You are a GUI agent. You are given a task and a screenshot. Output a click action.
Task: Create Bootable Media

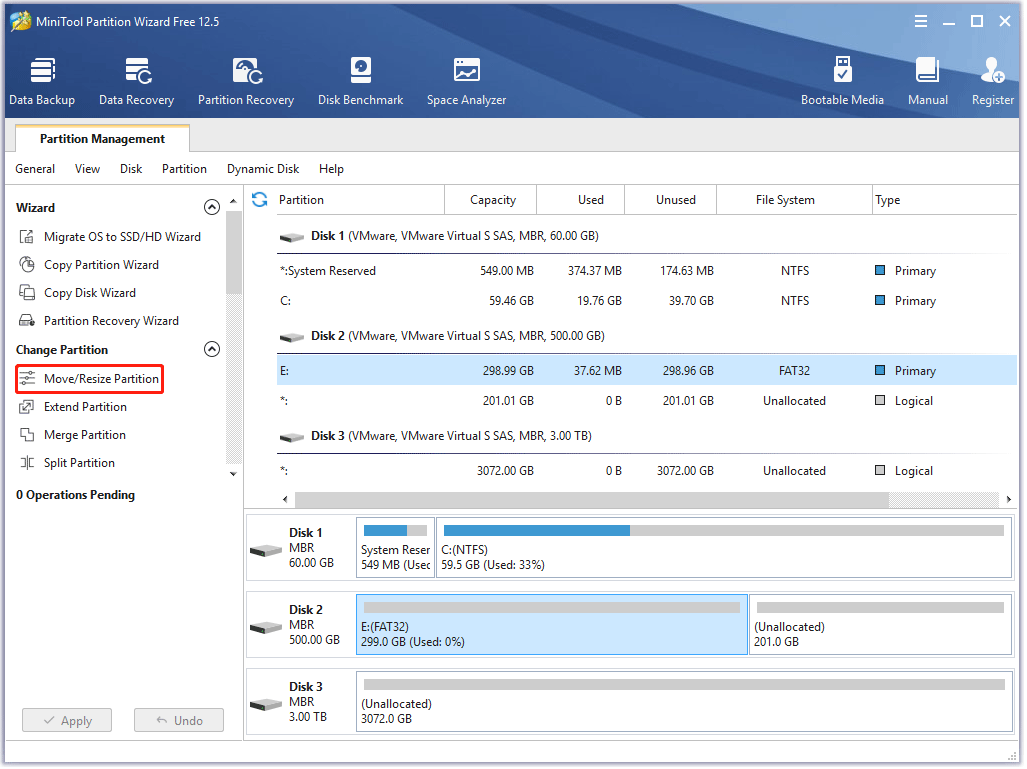click(x=844, y=81)
